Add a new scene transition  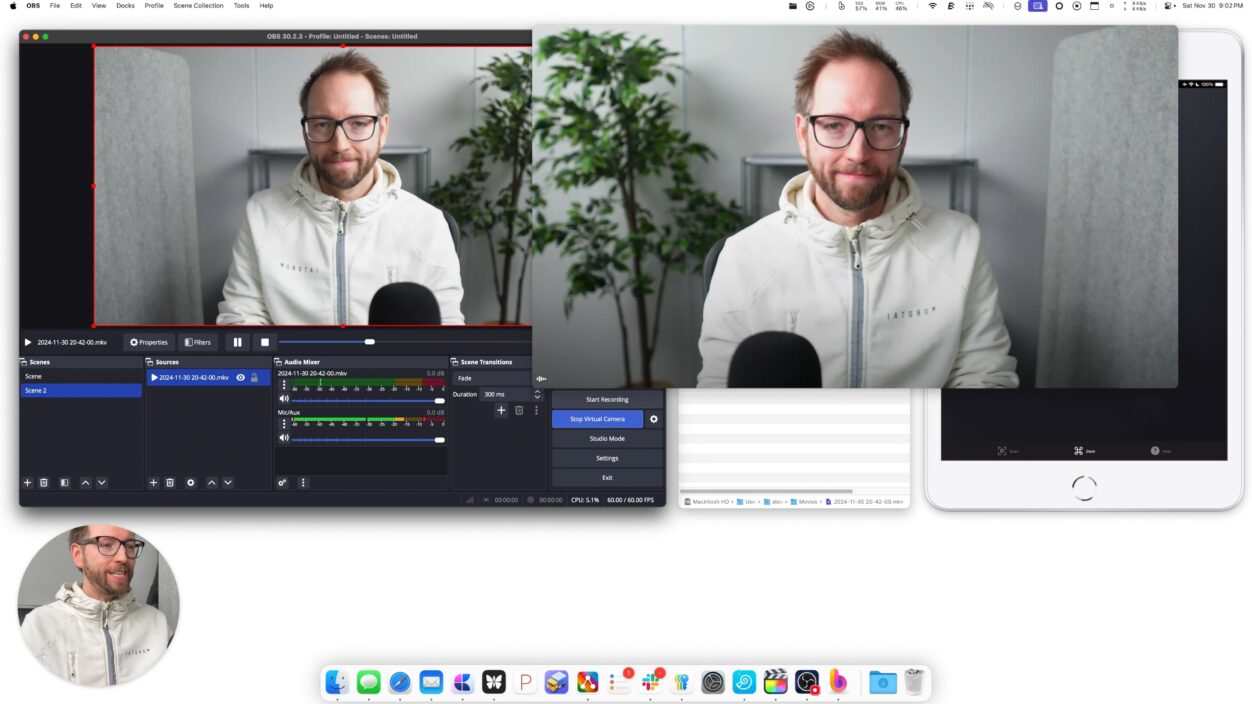[502, 410]
